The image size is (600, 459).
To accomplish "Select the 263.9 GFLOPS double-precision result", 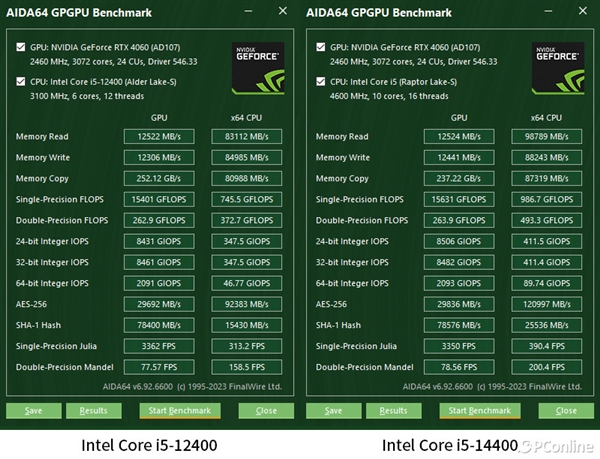I will point(459,220).
